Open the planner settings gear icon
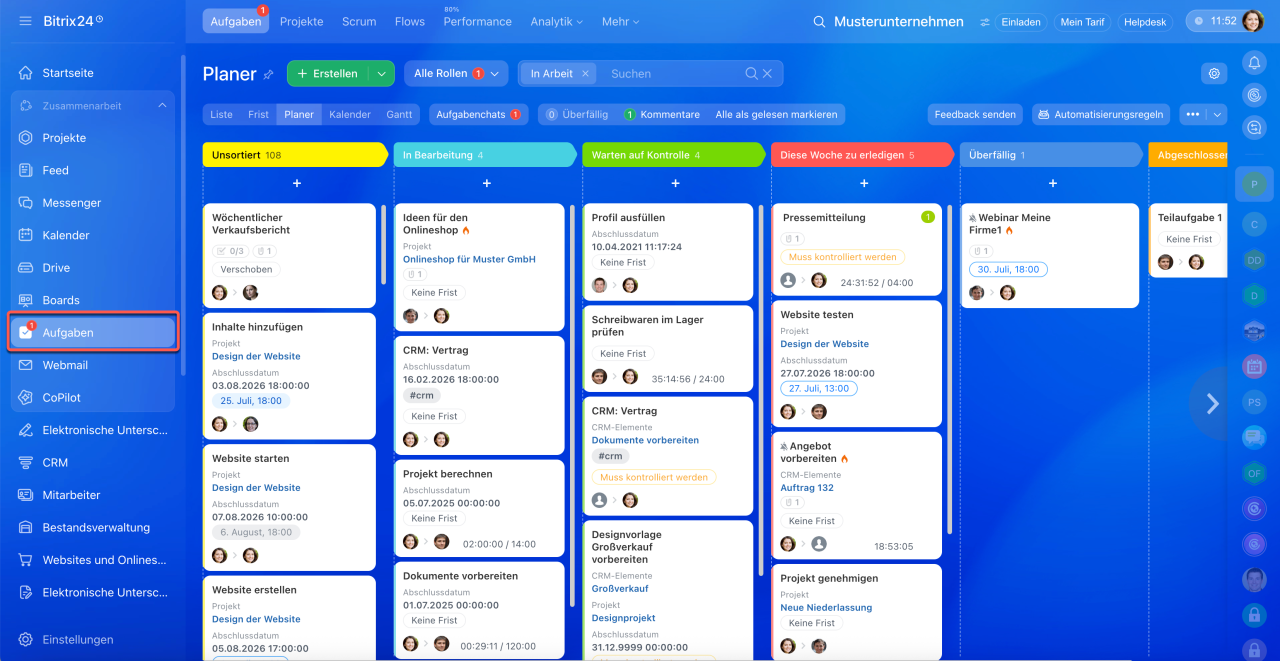The height and width of the screenshot is (661, 1280). pos(1214,73)
